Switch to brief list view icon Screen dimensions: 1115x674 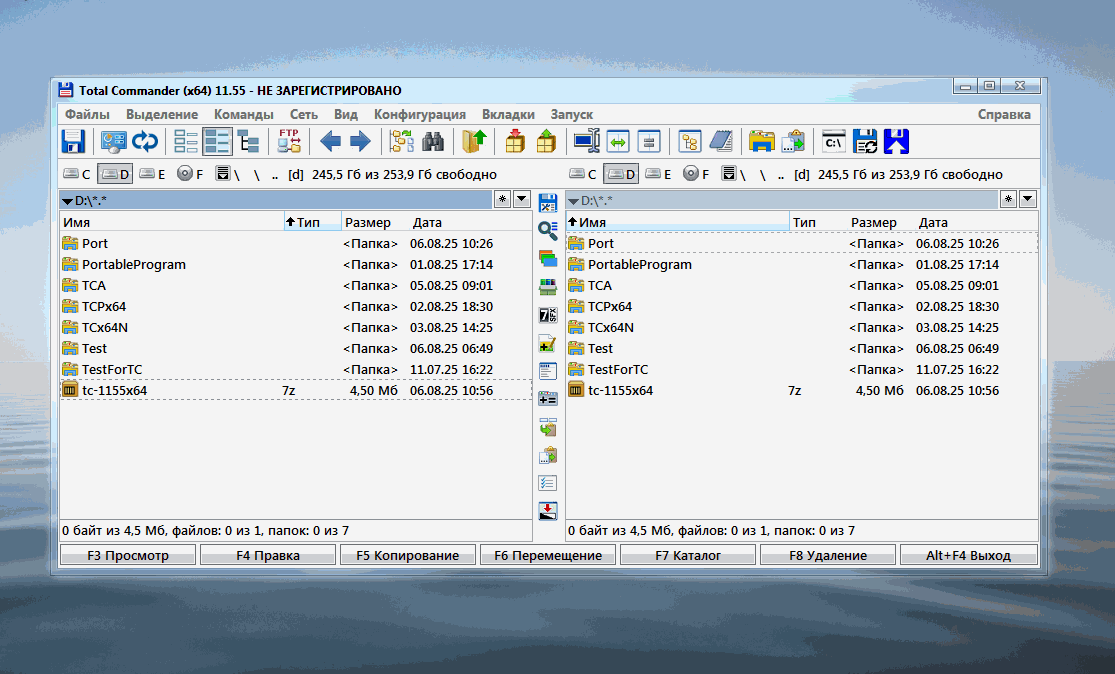(x=186, y=141)
